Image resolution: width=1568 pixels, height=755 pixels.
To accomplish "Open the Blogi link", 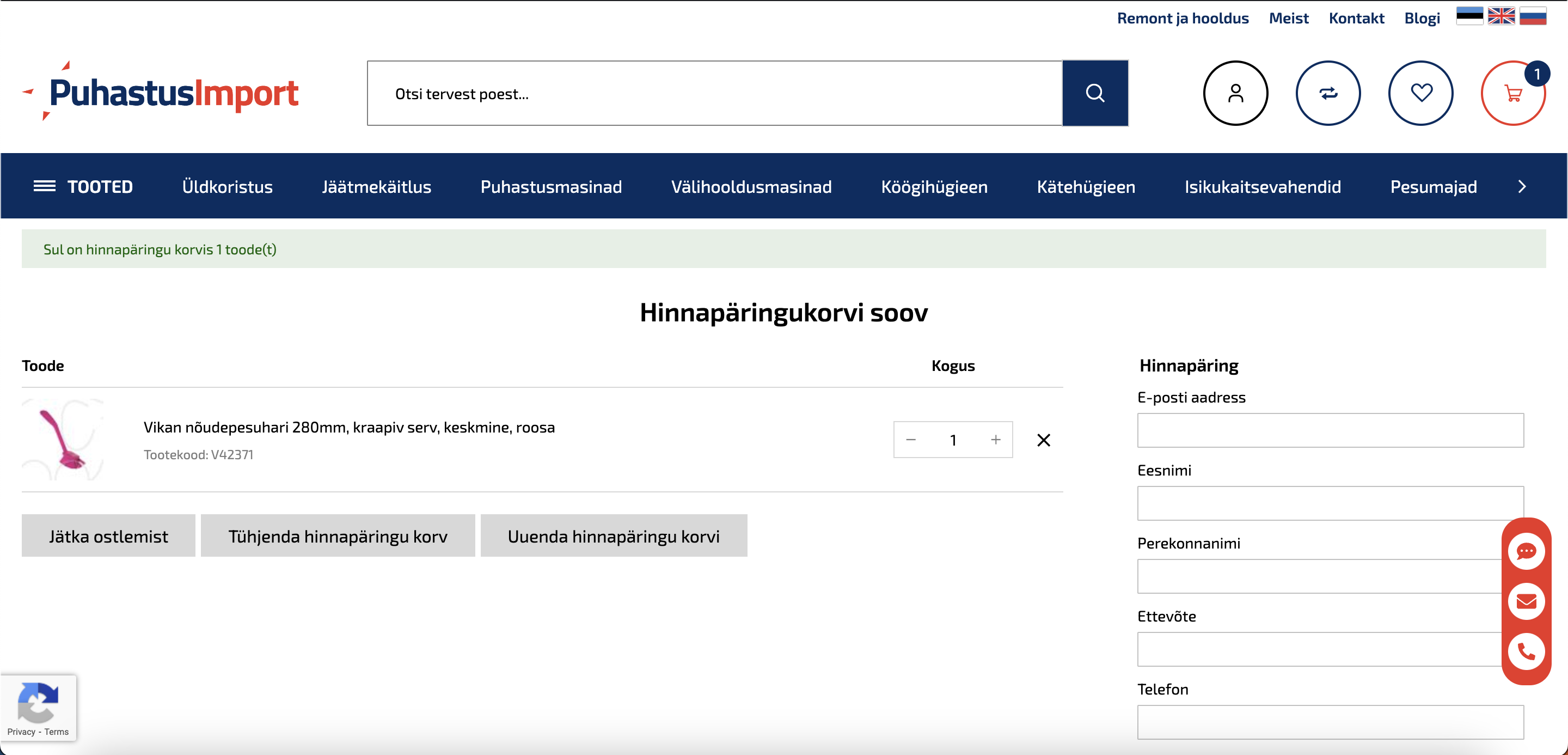I will tap(1422, 19).
